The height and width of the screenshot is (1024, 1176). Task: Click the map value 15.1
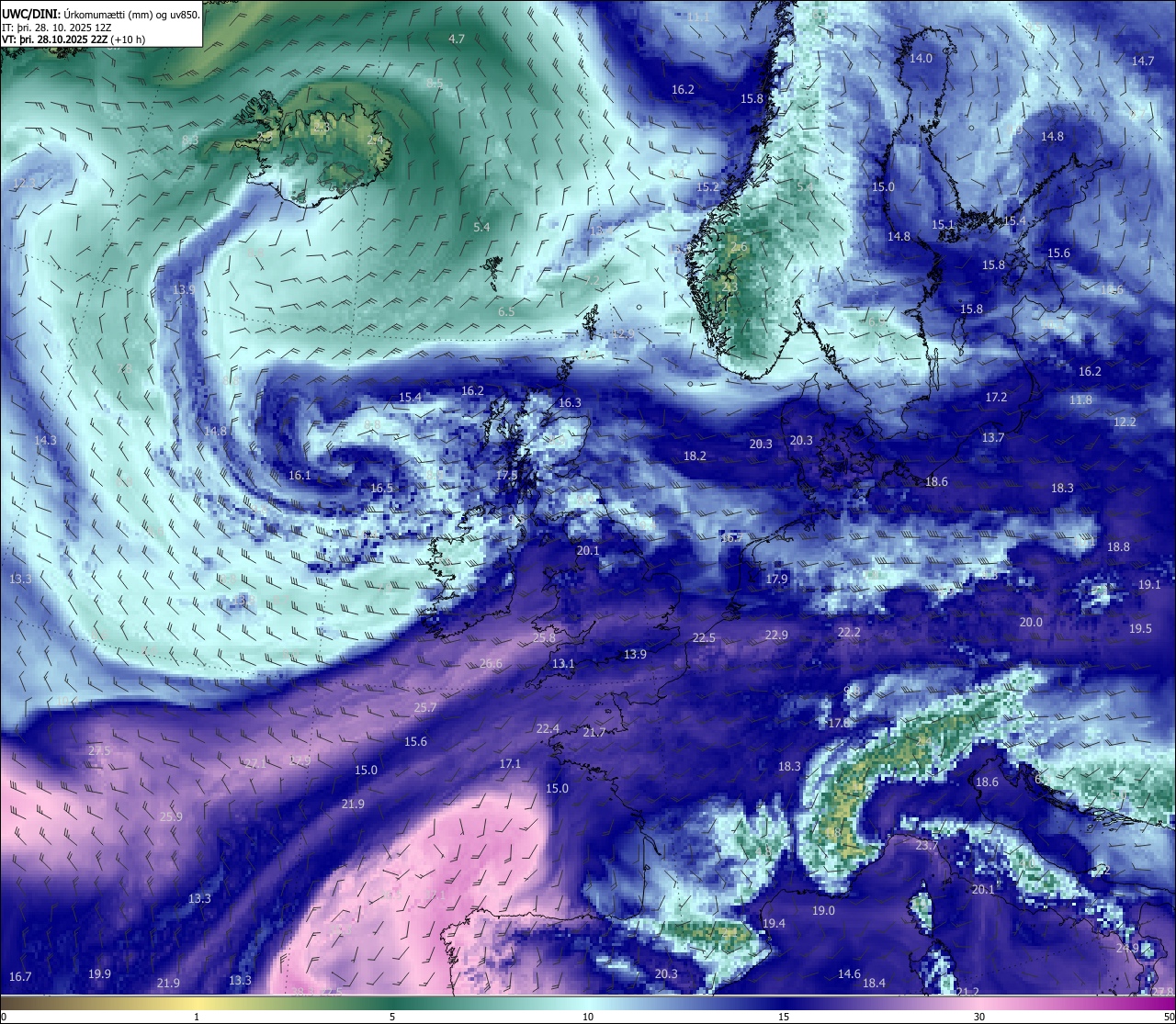(944, 224)
